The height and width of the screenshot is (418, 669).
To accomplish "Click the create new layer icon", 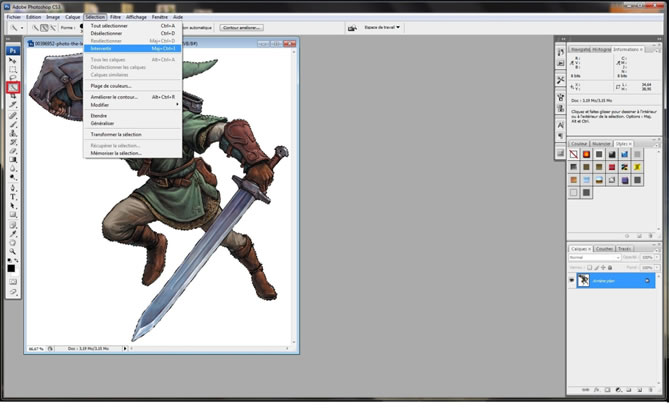I will 640,390.
